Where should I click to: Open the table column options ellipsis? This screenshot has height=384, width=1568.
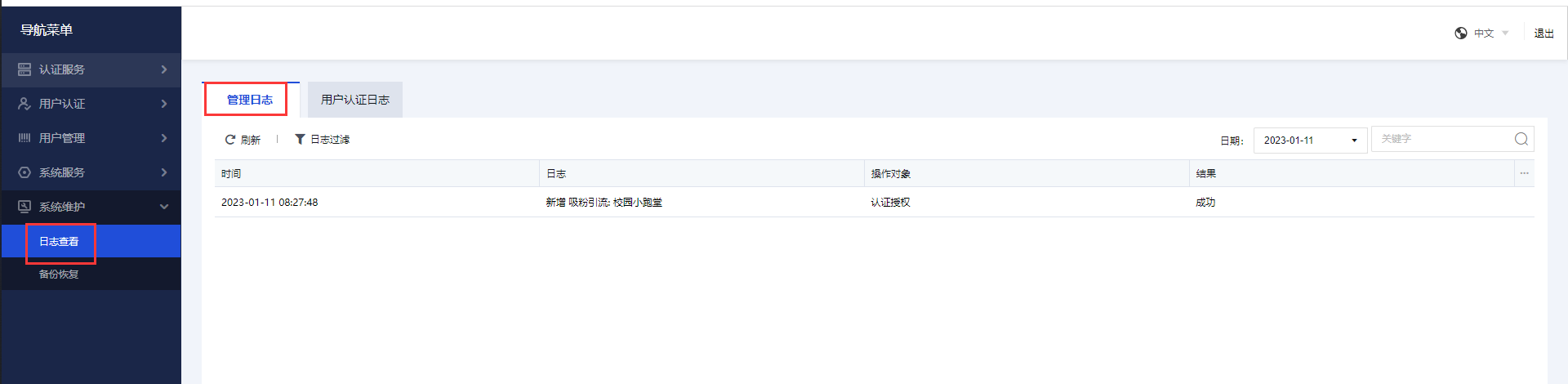click(x=1524, y=173)
